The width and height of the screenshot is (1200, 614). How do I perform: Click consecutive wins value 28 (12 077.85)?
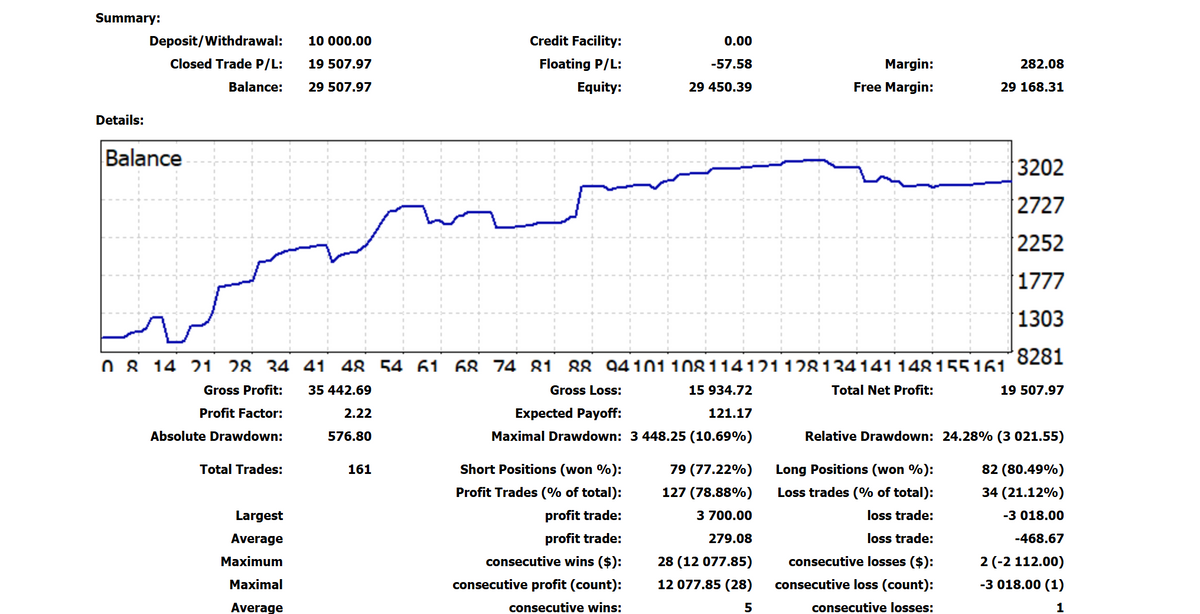[705, 562]
